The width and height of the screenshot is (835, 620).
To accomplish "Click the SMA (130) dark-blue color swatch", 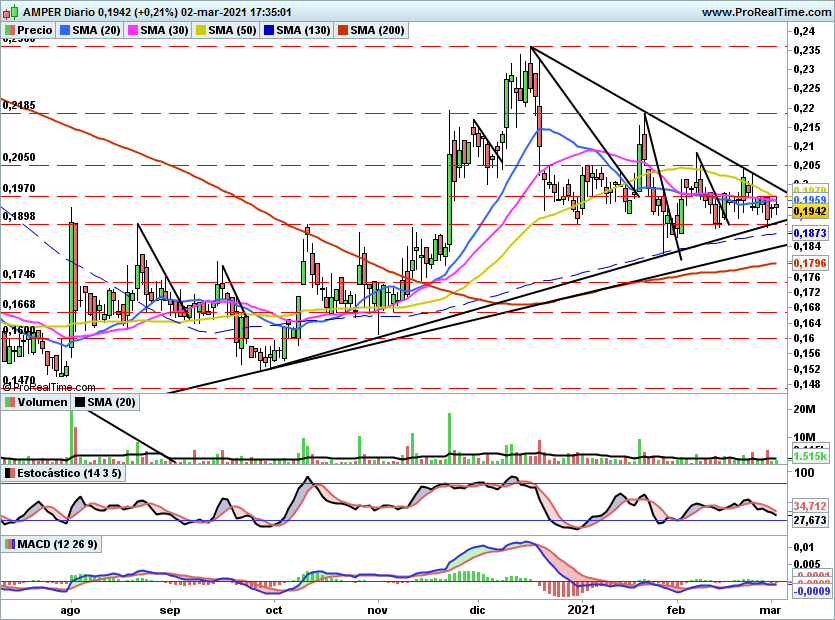I will pos(269,30).
